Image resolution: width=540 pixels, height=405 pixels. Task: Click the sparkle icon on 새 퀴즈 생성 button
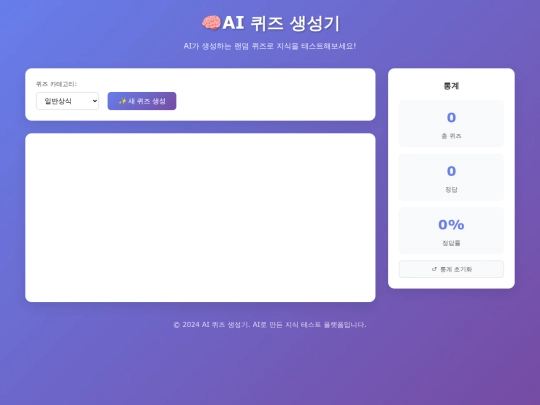point(123,101)
